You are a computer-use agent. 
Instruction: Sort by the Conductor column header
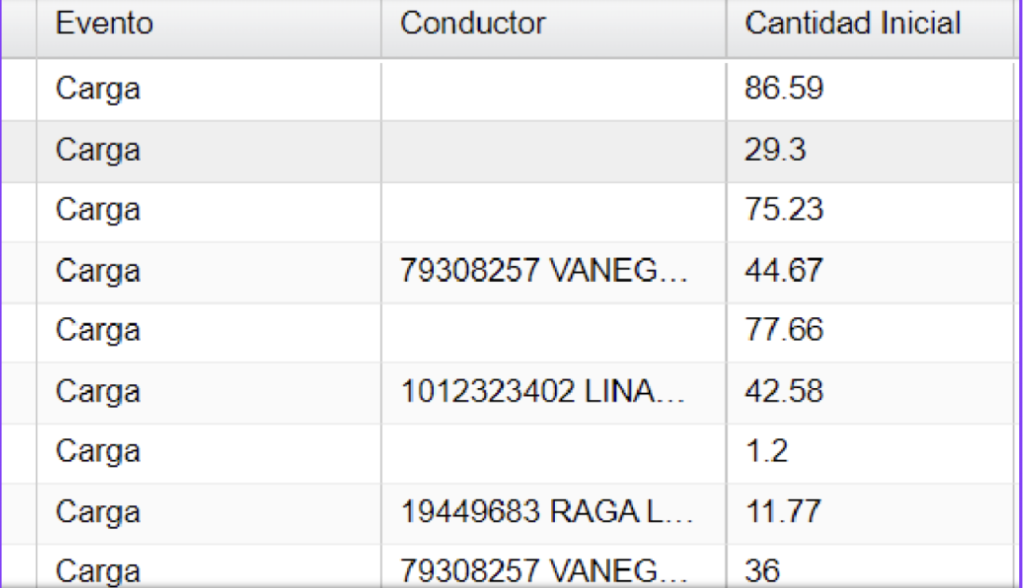554,28
